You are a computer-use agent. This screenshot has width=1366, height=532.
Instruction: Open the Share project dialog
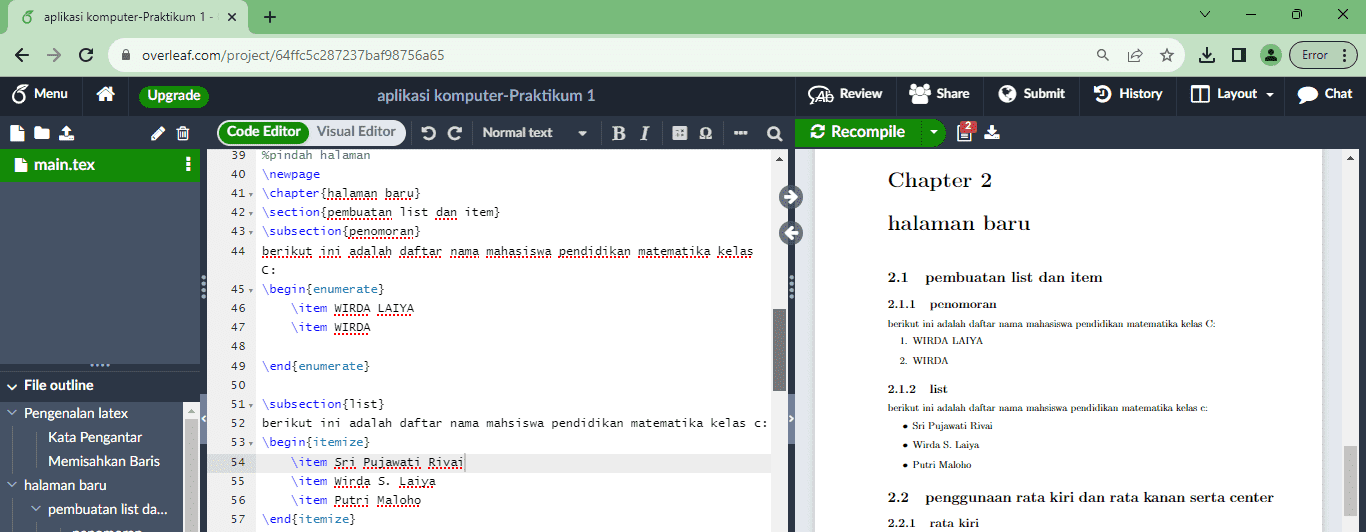coord(939,94)
